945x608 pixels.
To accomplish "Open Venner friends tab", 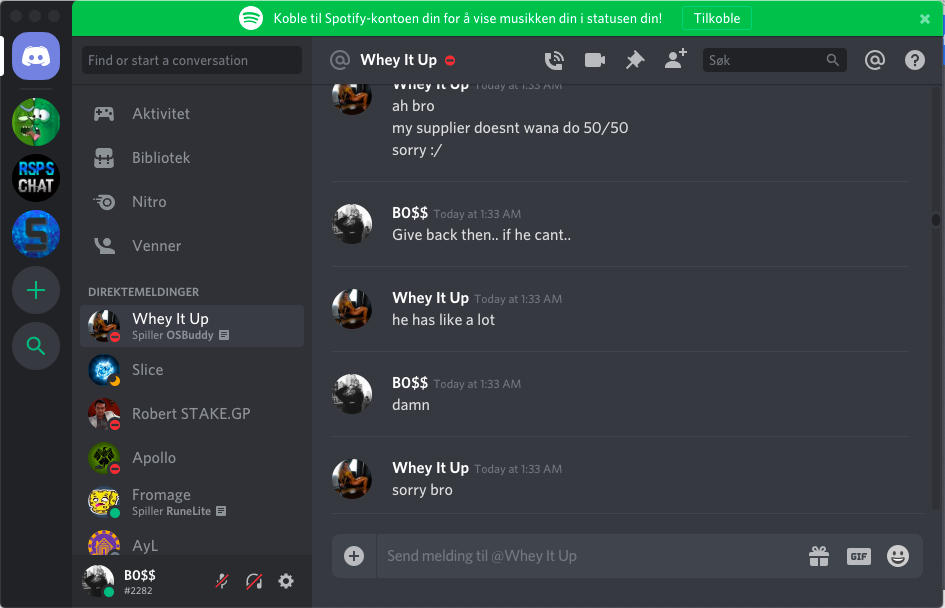I will [x=192, y=246].
